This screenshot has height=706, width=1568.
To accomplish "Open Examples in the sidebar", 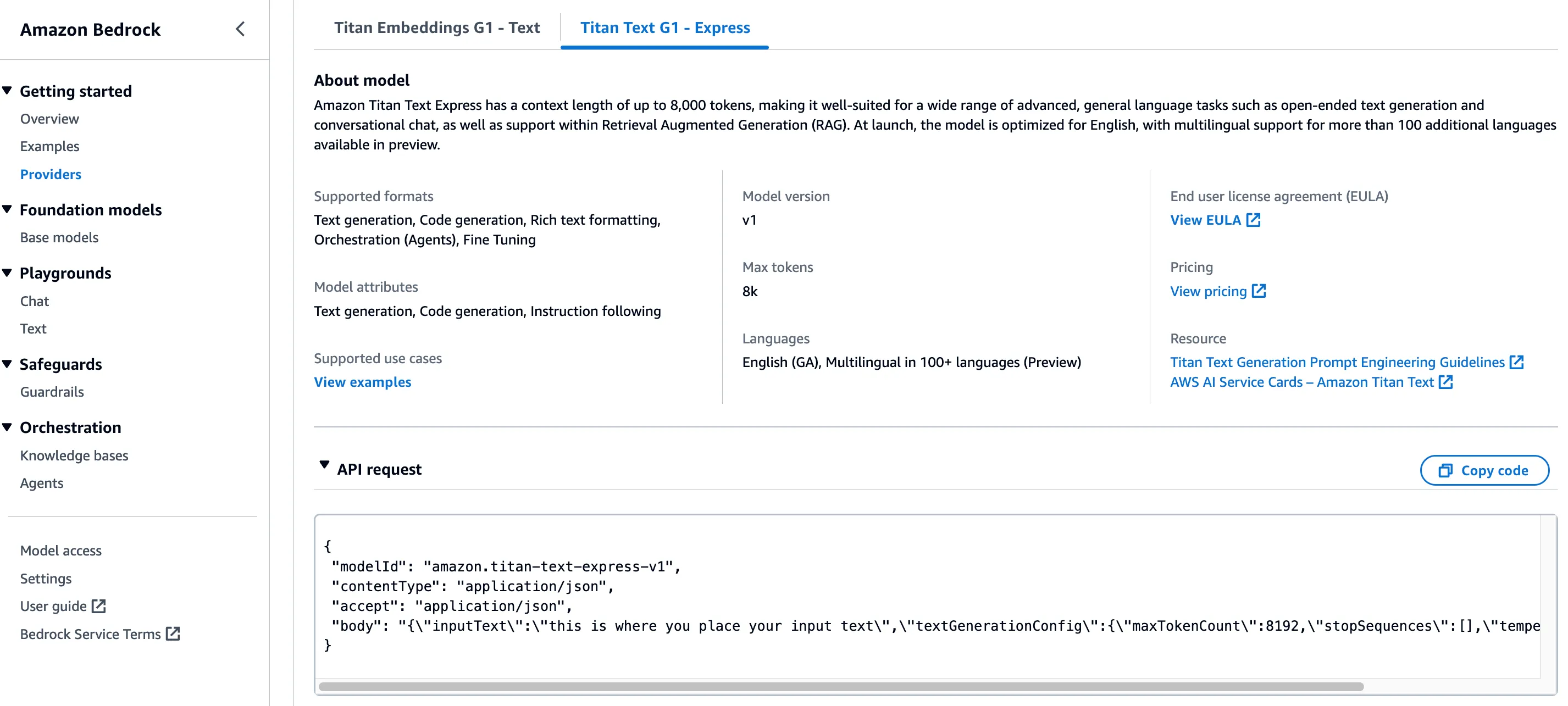I will pyautogui.click(x=49, y=146).
